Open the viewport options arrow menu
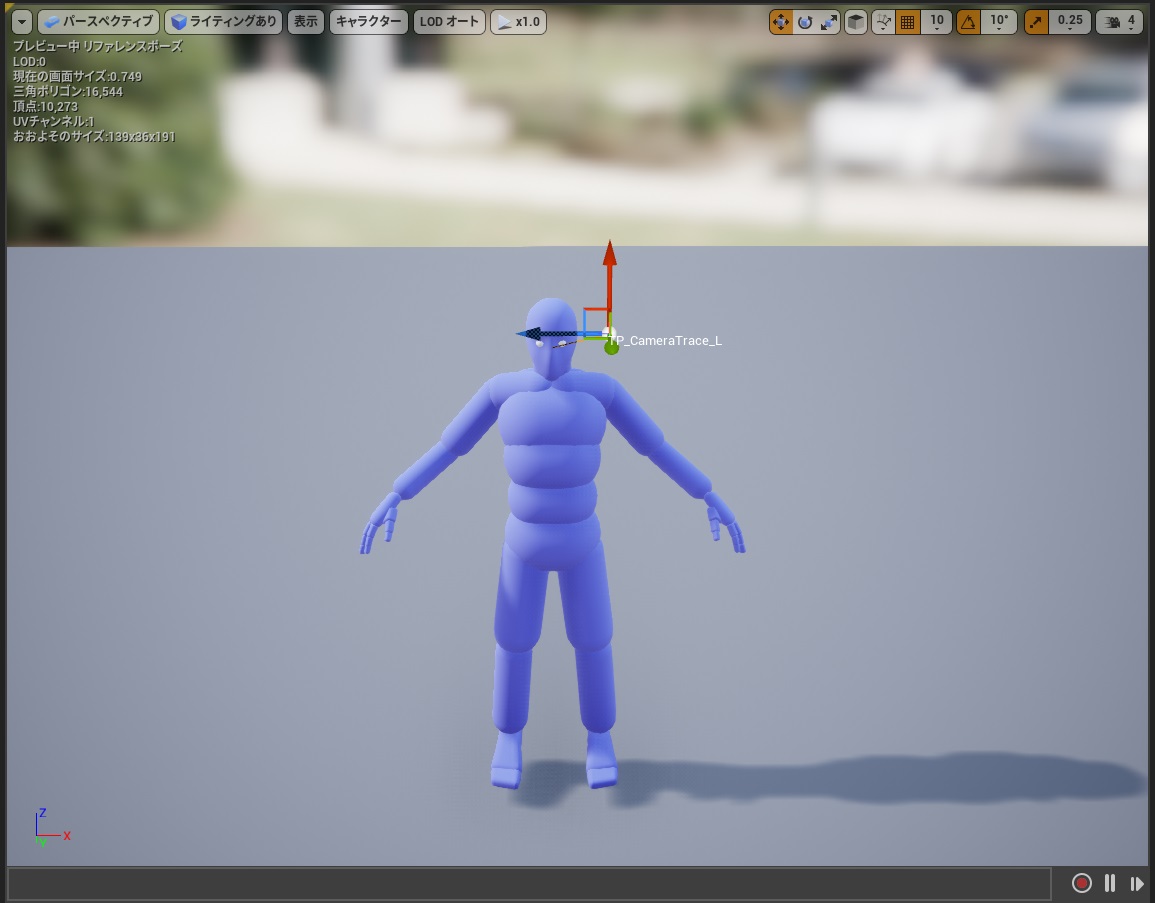Viewport: 1155px width, 903px height. coord(22,22)
